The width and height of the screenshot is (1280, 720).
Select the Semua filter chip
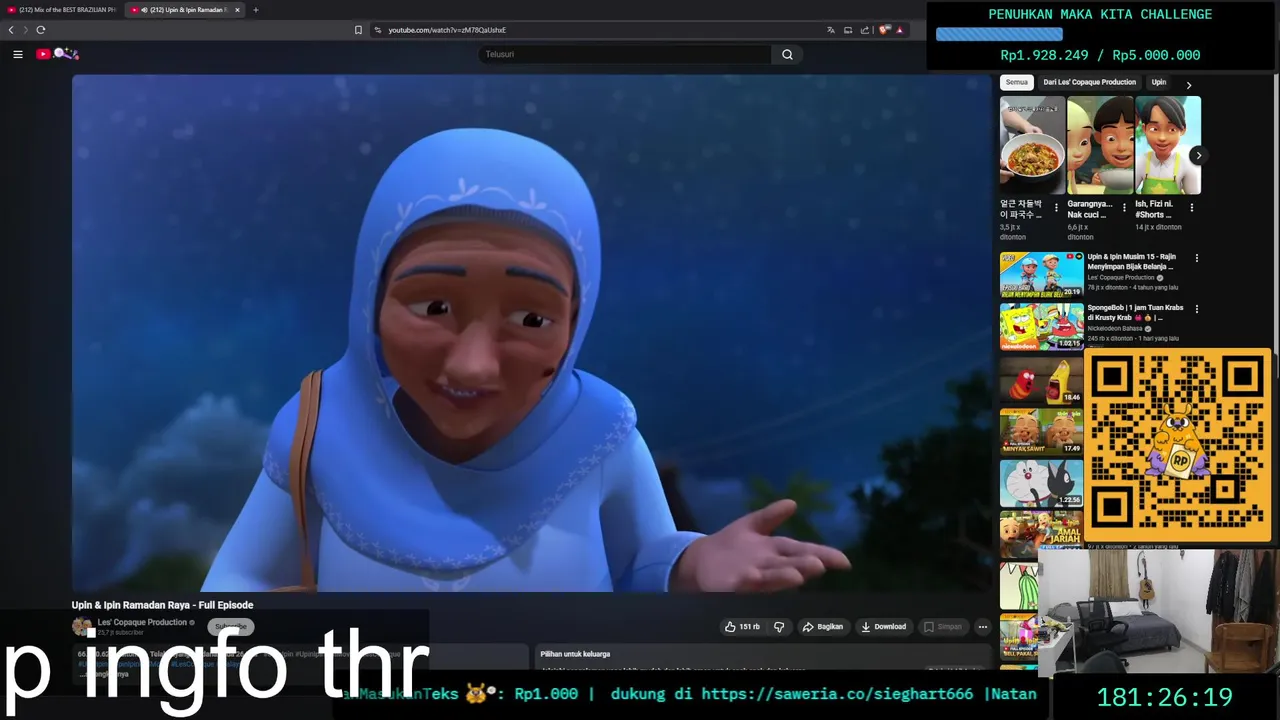(x=1017, y=82)
